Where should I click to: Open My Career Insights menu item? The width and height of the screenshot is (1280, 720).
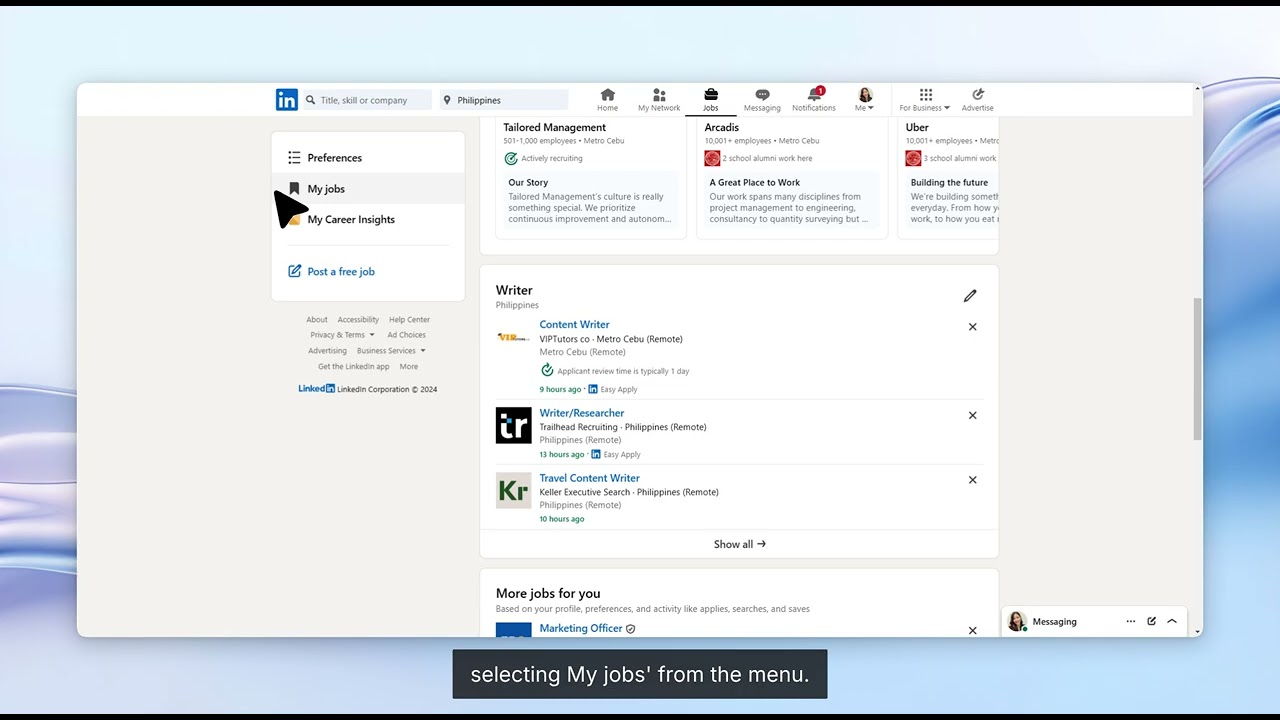(368, 219)
